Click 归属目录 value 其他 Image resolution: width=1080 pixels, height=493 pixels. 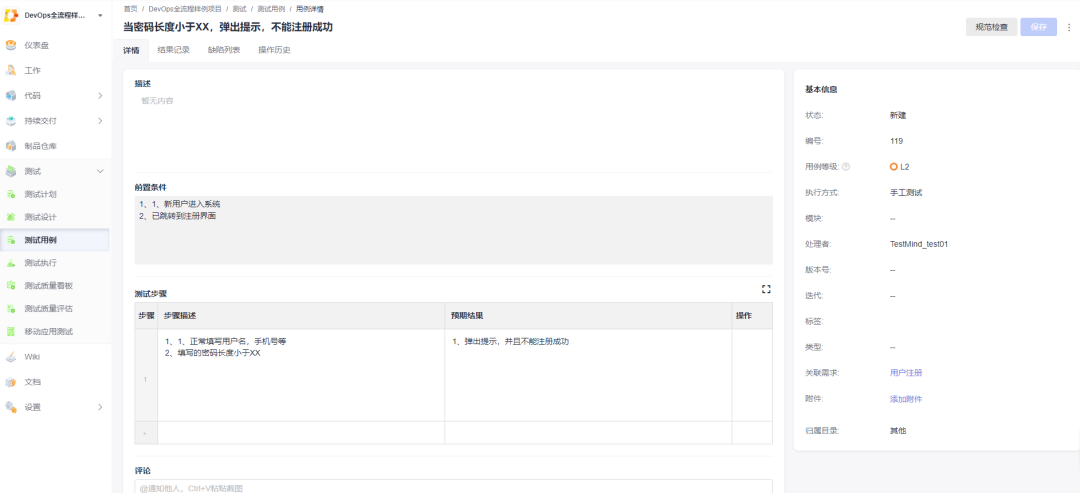point(897,430)
